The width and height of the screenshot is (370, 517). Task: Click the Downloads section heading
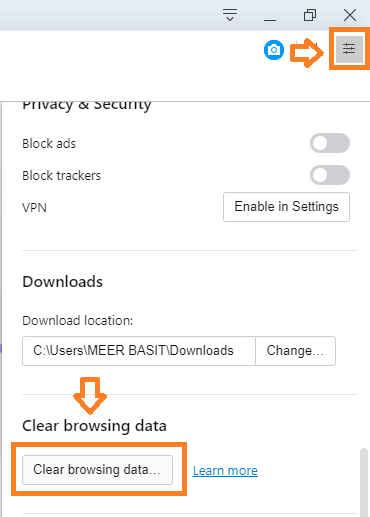point(62,282)
